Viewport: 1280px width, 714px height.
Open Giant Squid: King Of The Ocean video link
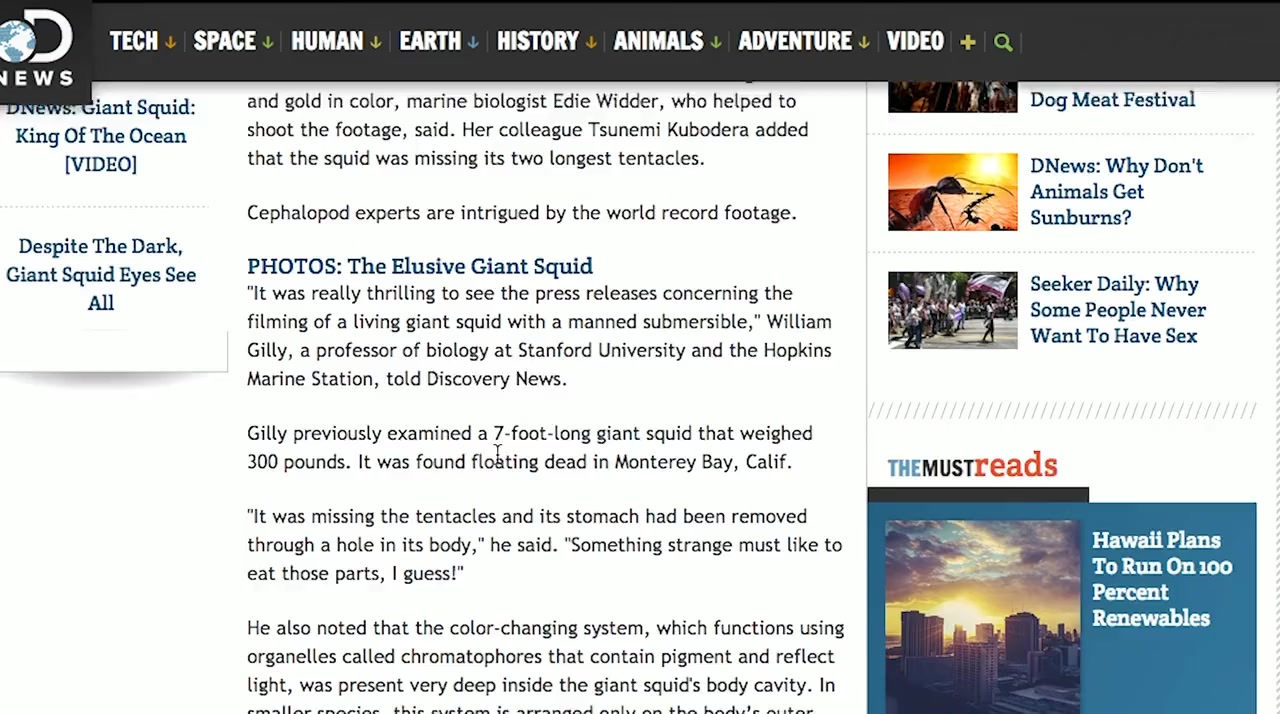[101, 135]
